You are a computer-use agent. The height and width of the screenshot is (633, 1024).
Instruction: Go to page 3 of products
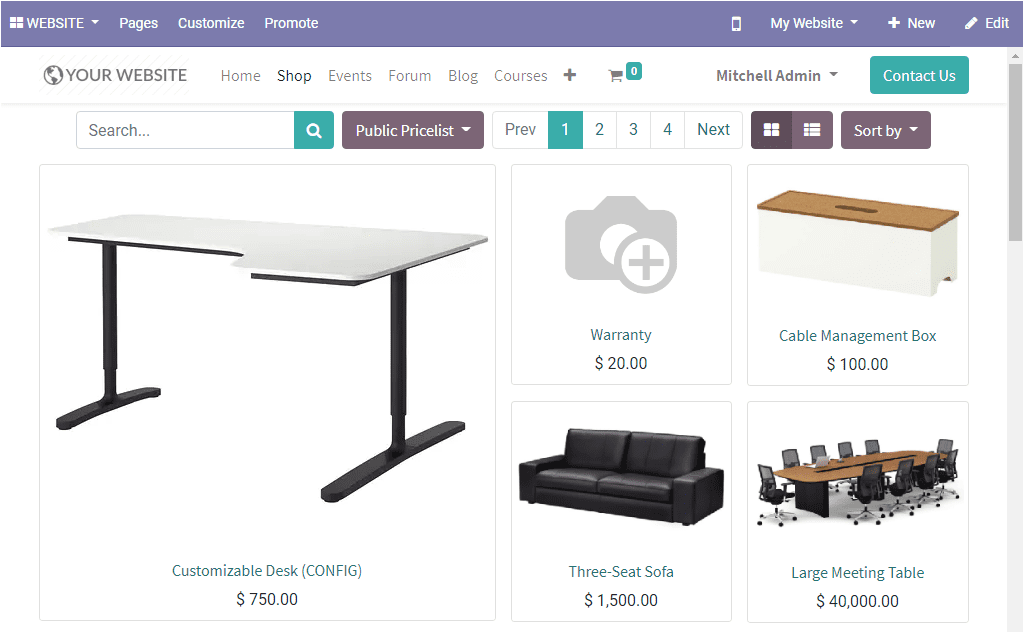click(x=633, y=130)
